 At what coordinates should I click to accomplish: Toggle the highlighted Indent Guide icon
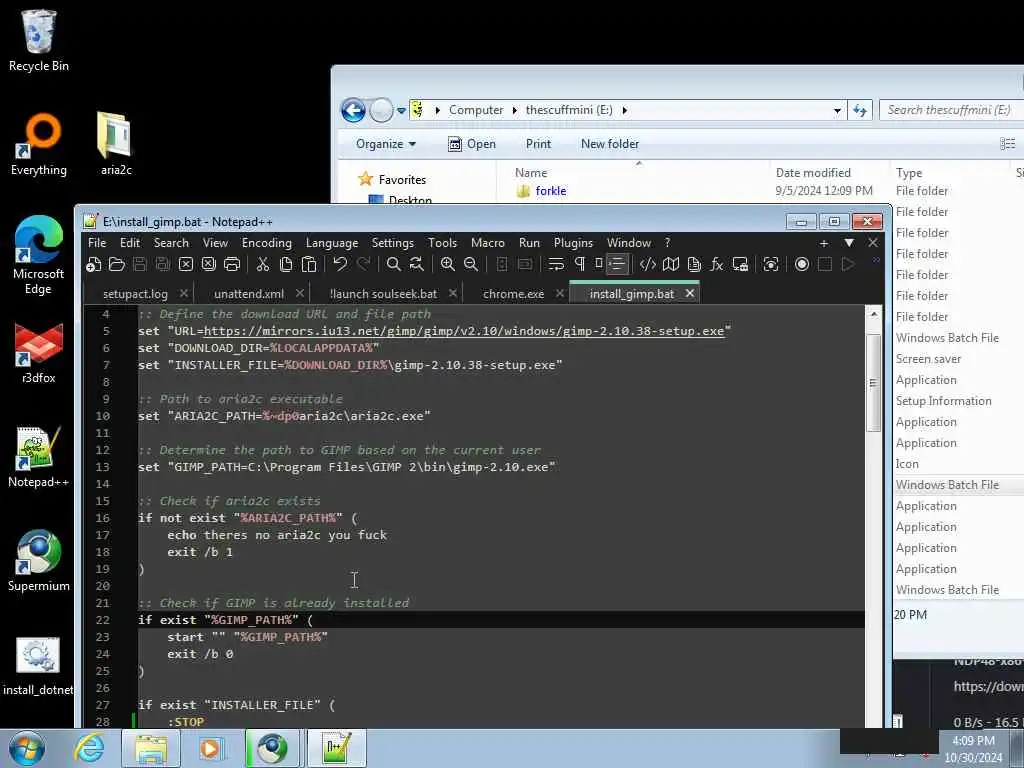[x=616, y=264]
